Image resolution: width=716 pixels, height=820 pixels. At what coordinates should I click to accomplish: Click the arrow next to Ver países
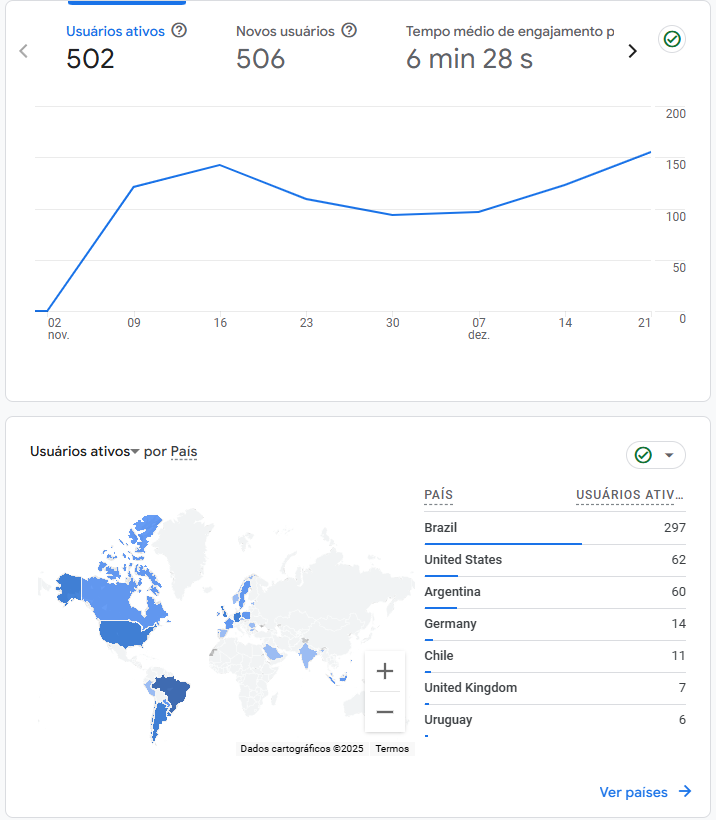(x=685, y=791)
